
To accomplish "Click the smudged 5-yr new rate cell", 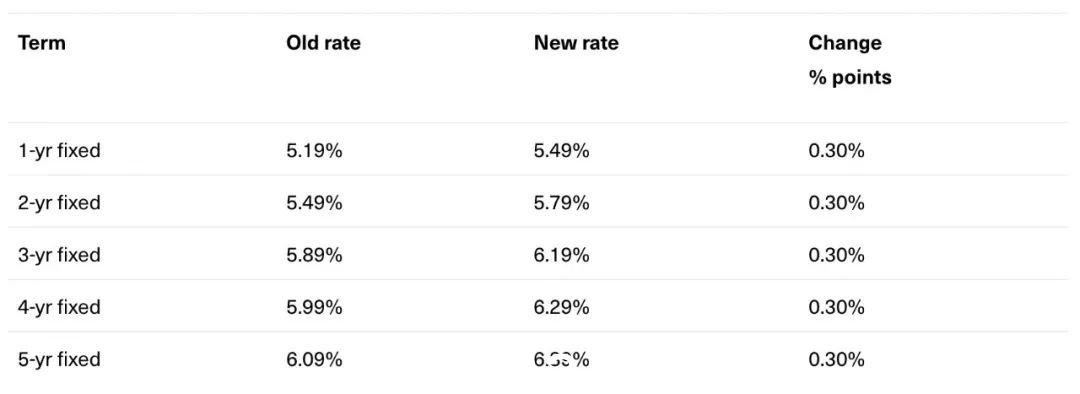I will click(561, 360).
